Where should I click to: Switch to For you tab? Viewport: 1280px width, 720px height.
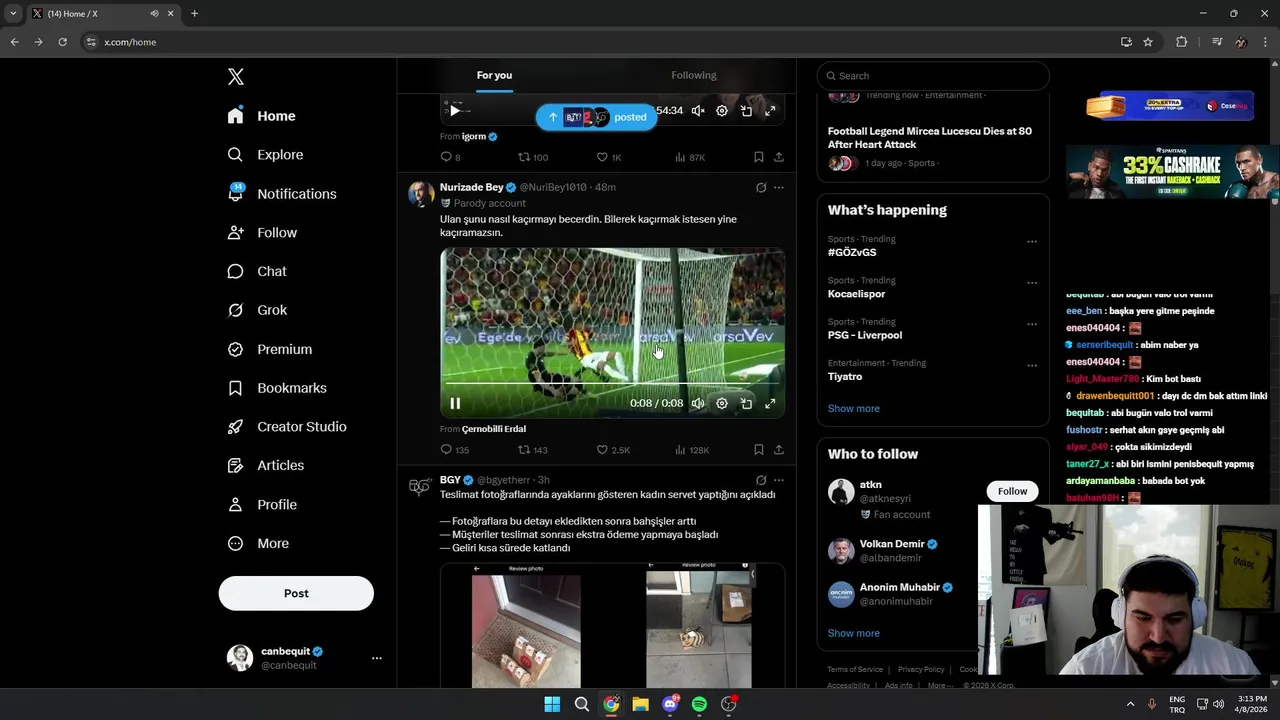click(x=494, y=75)
